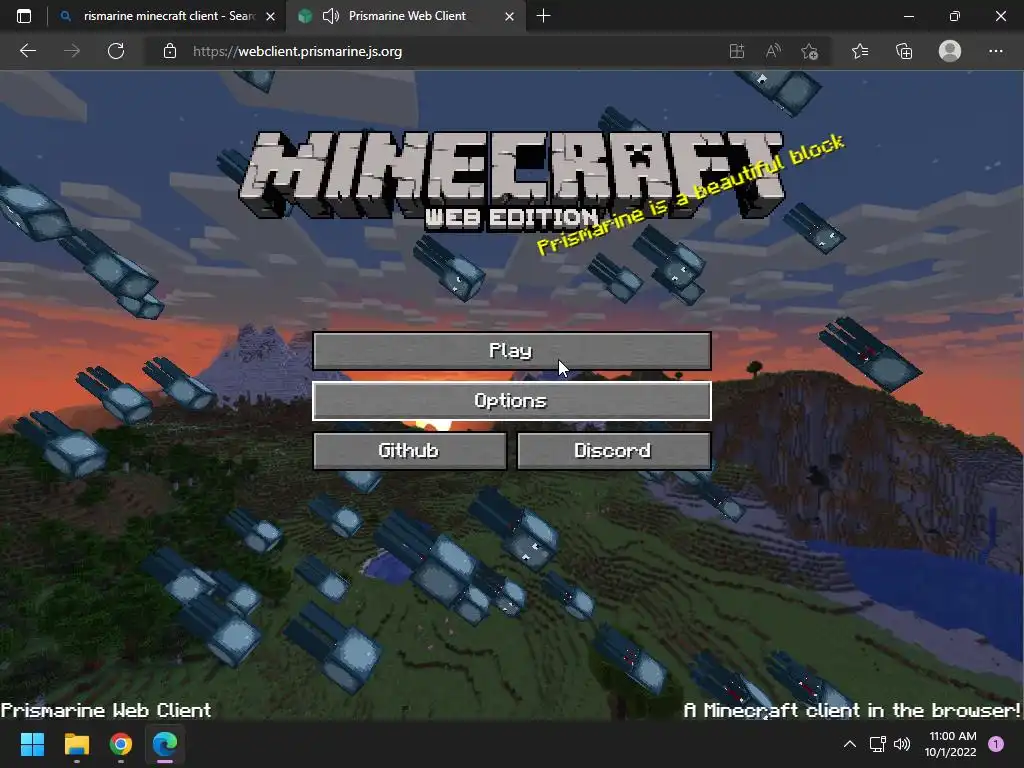This screenshot has width=1024, height=768.
Task: Mute the tab audio speaker icon
Action: tap(331, 16)
